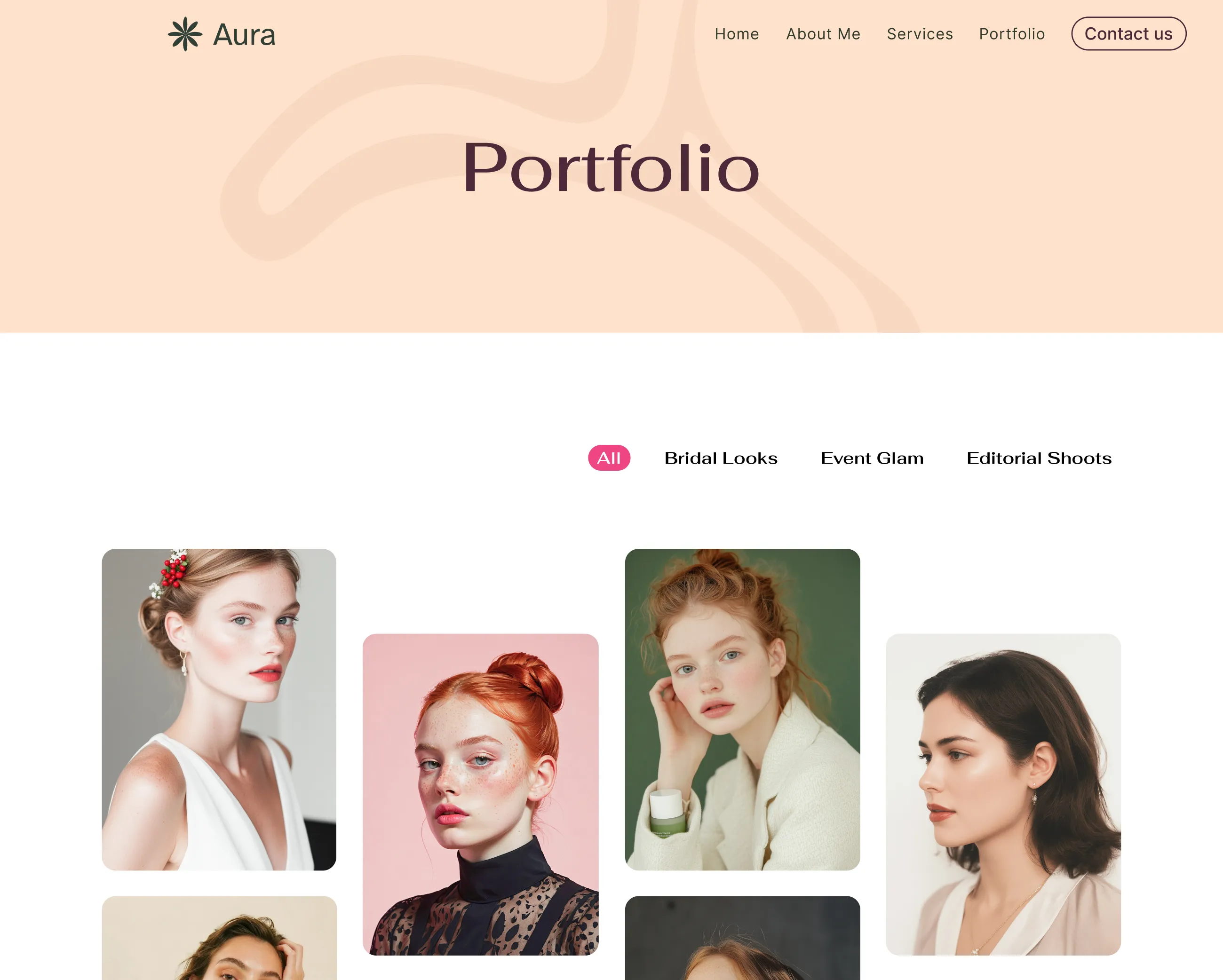Click the red berries hair accessory
The width and height of the screenshot is (1223, 980).
coord(173,570)
